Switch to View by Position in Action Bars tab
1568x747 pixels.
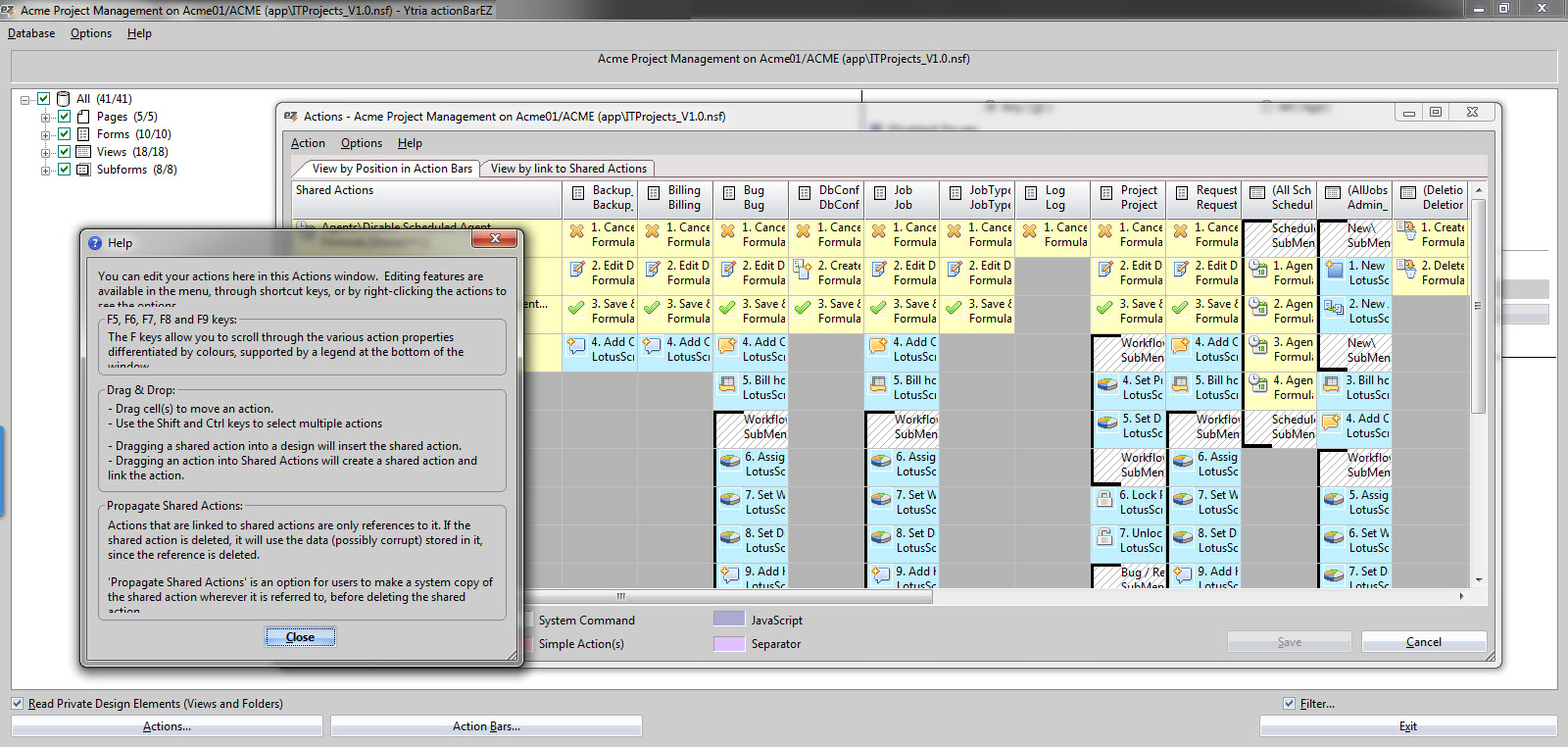tap(392, 169)
